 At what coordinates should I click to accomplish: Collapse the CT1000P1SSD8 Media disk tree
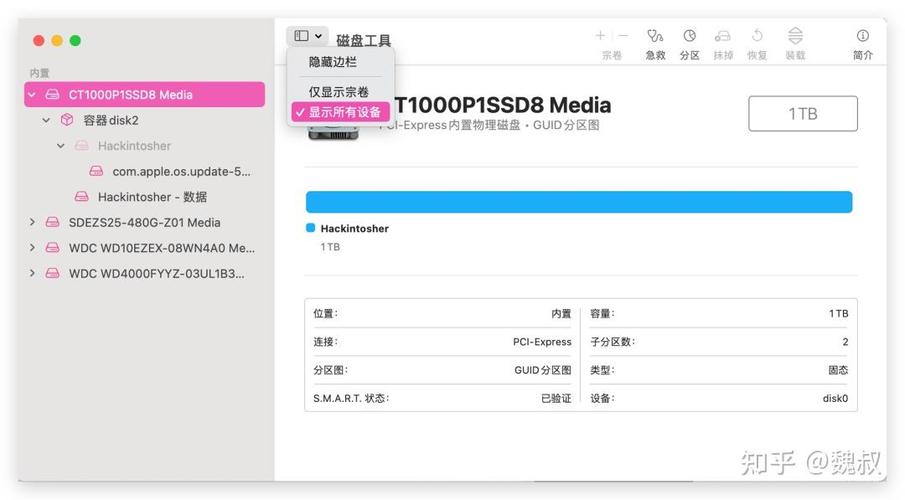32,95
